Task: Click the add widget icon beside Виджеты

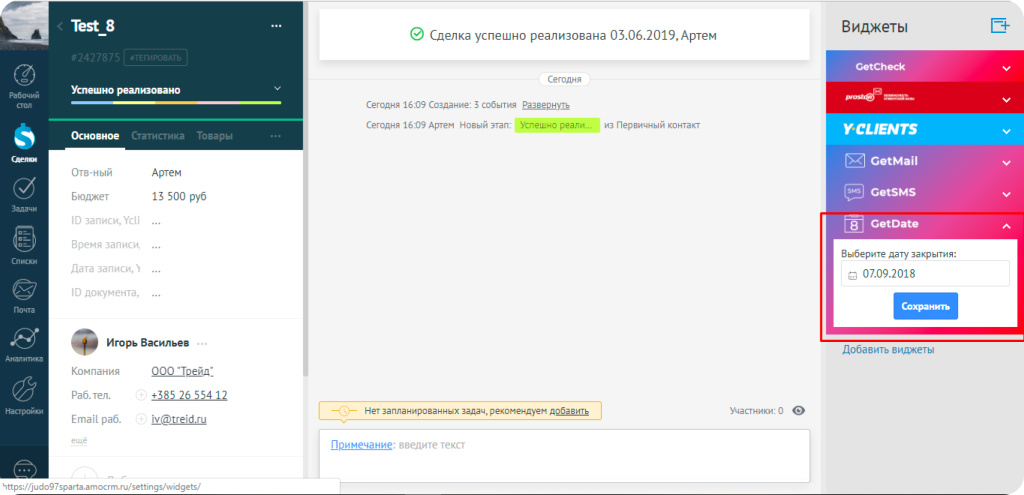Action: (x=999, y=26)
